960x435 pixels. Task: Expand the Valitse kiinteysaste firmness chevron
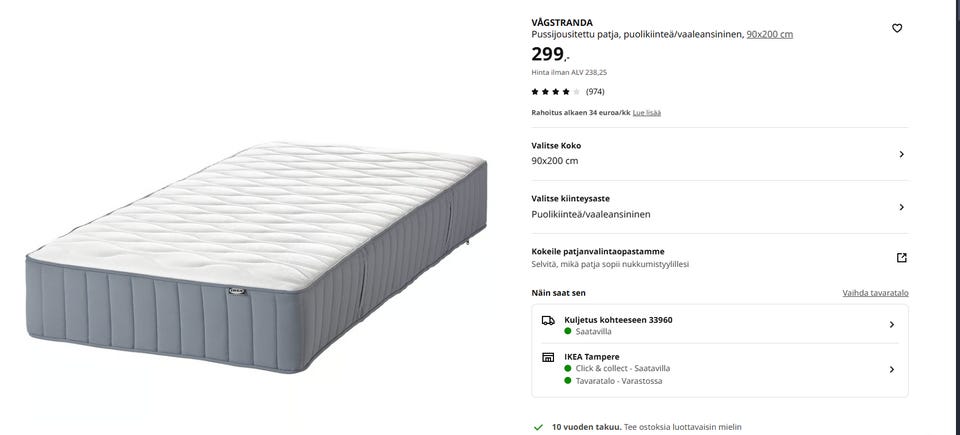[x=901, y=207]
